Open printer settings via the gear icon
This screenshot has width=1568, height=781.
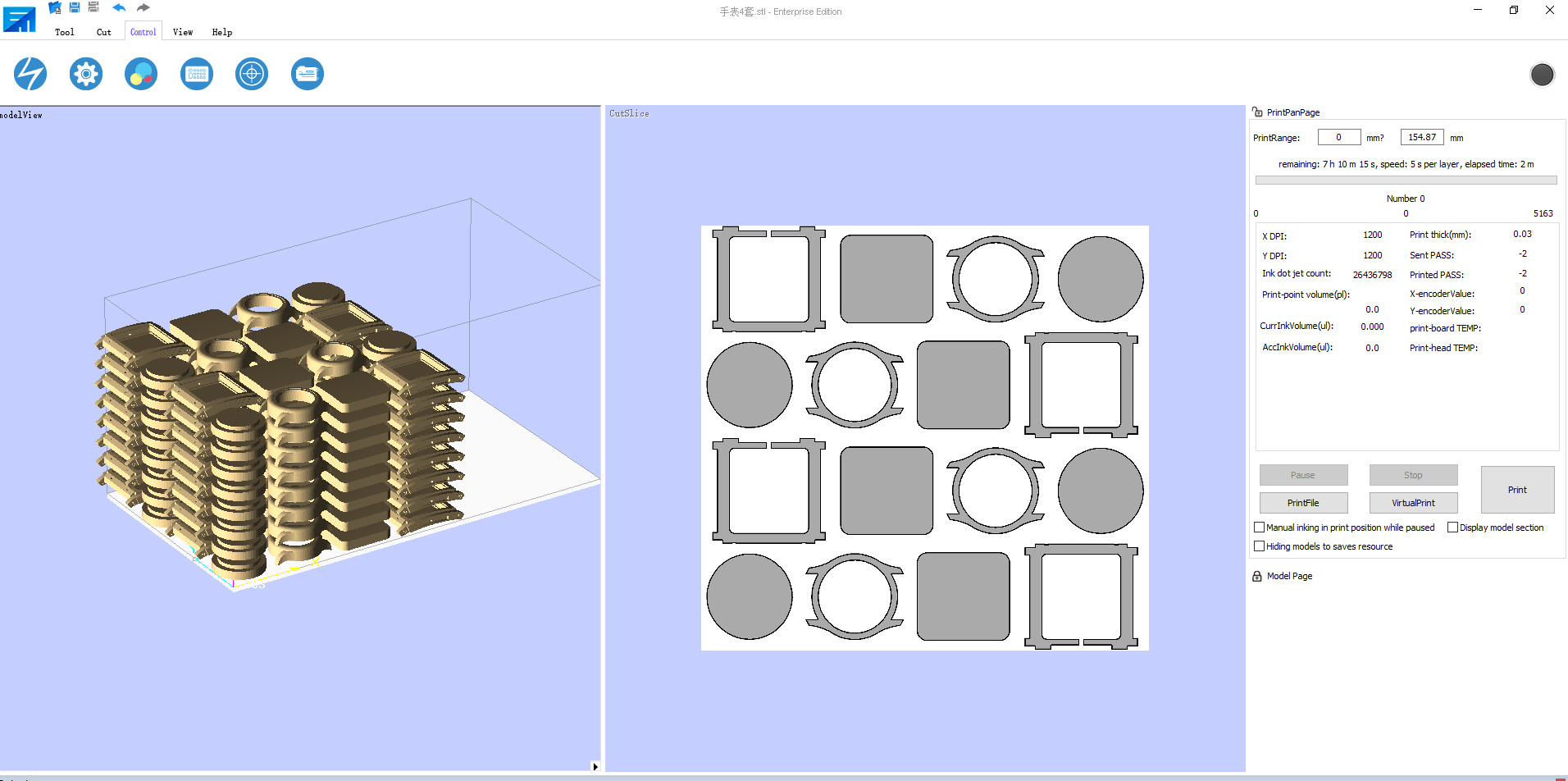click(86, 74)
